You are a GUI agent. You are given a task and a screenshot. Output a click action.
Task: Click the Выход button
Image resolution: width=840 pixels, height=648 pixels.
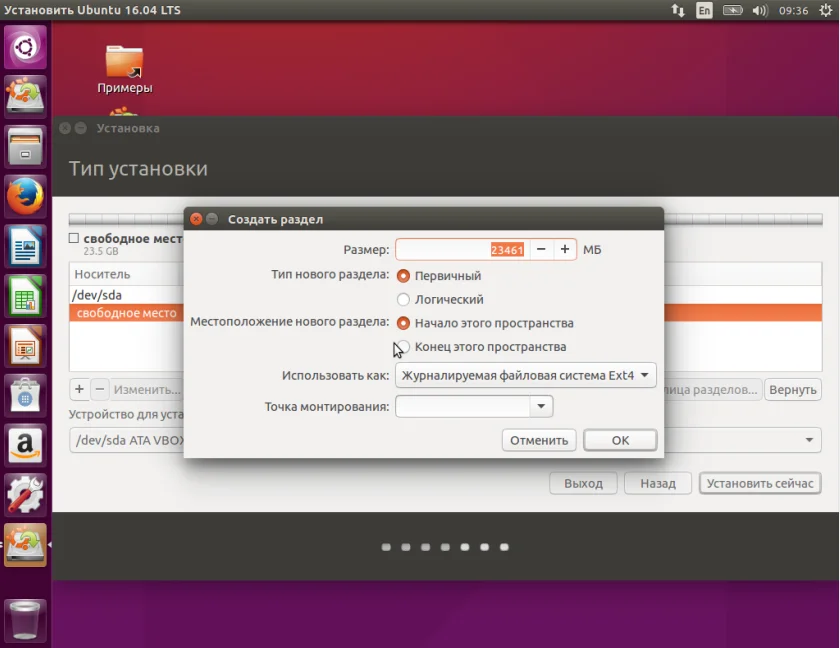point(583,484)
